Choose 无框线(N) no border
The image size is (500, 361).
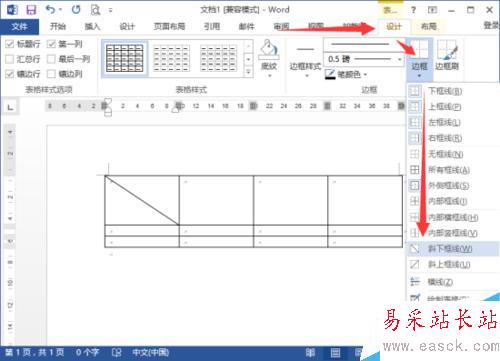click(453, 154)
